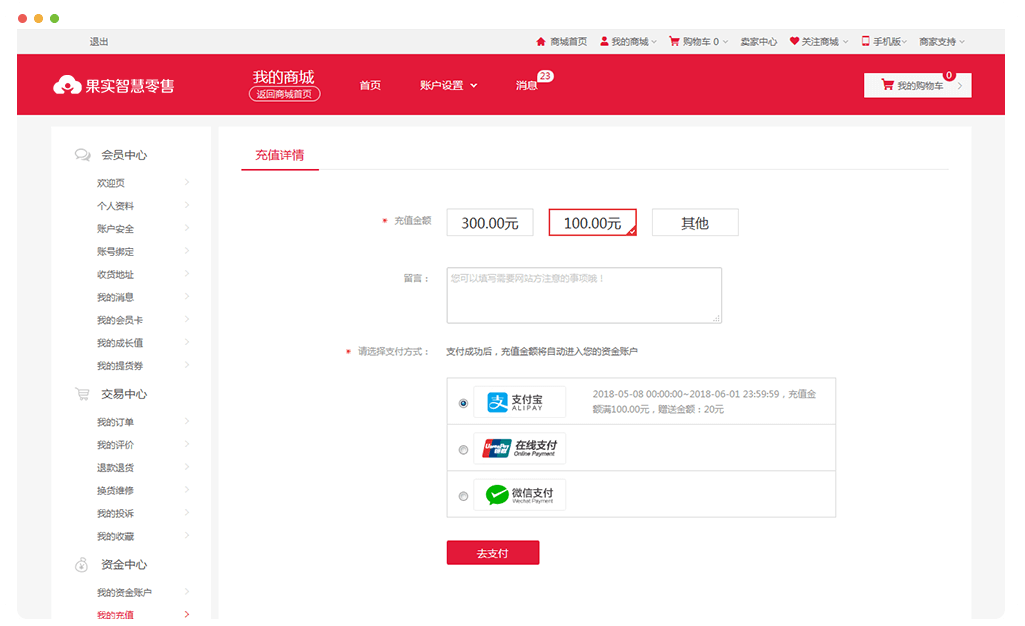Select the Alipay payment radio button
1025x626 pixels.
pos(463,401)
